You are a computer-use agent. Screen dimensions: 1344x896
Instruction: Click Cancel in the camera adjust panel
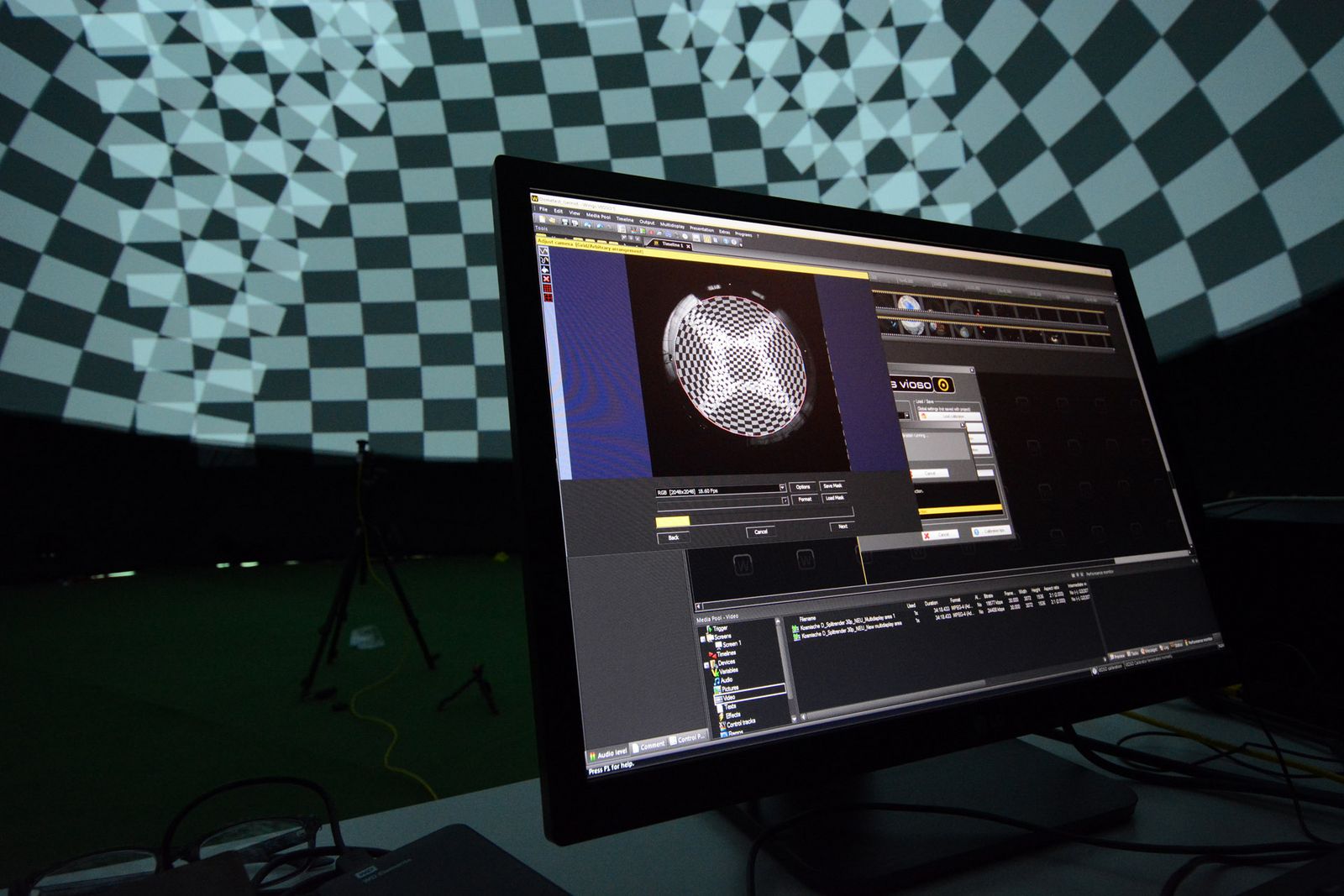[x=760, y=532]
